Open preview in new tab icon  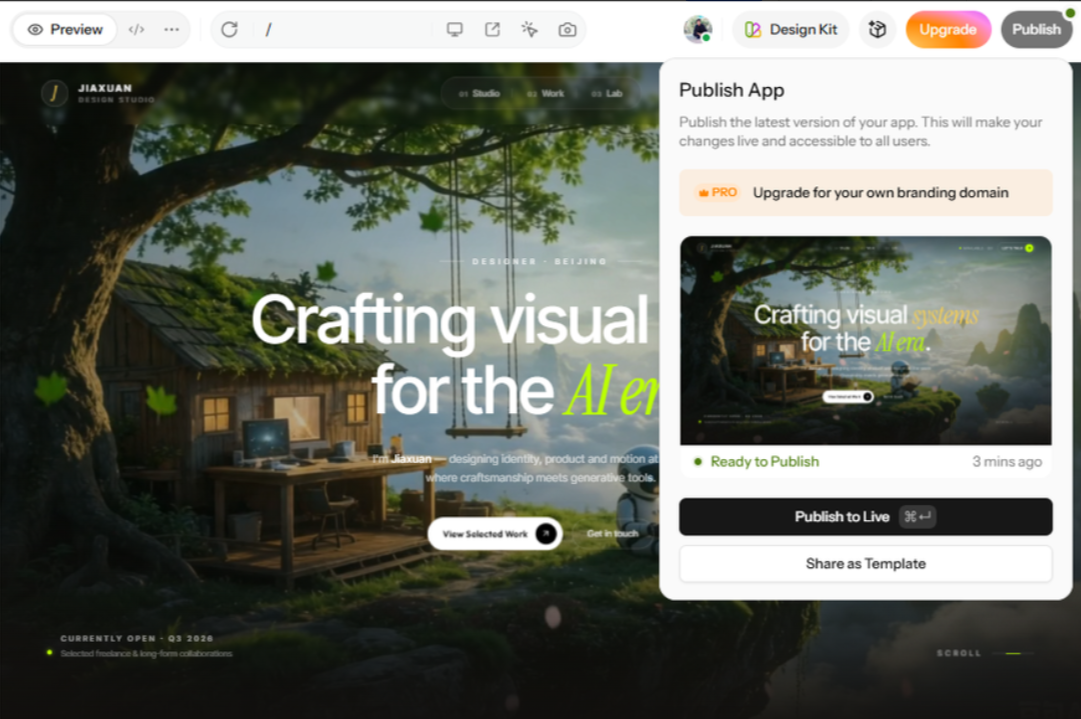[x=492, y=30]
